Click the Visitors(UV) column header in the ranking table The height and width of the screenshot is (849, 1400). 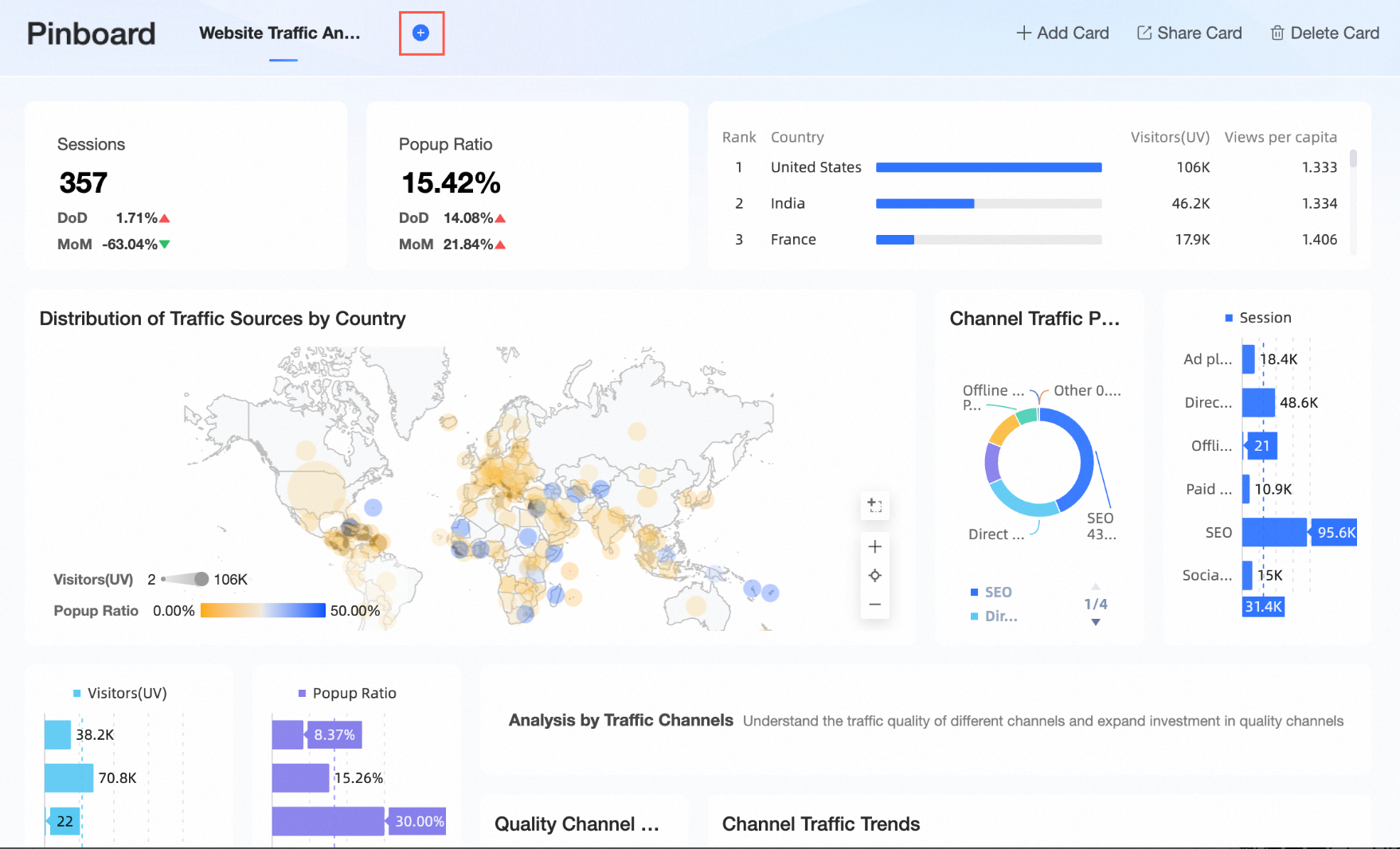[1170, 137]
